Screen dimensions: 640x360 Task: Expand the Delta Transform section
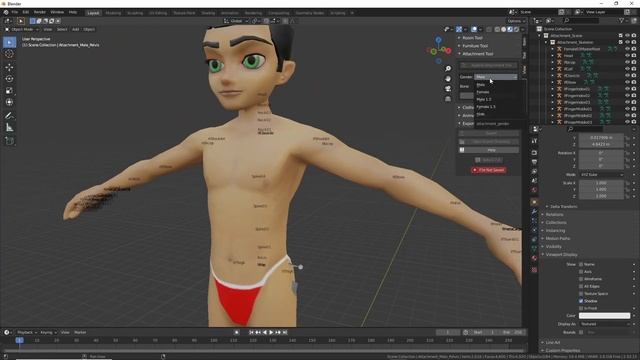point(563,207)
